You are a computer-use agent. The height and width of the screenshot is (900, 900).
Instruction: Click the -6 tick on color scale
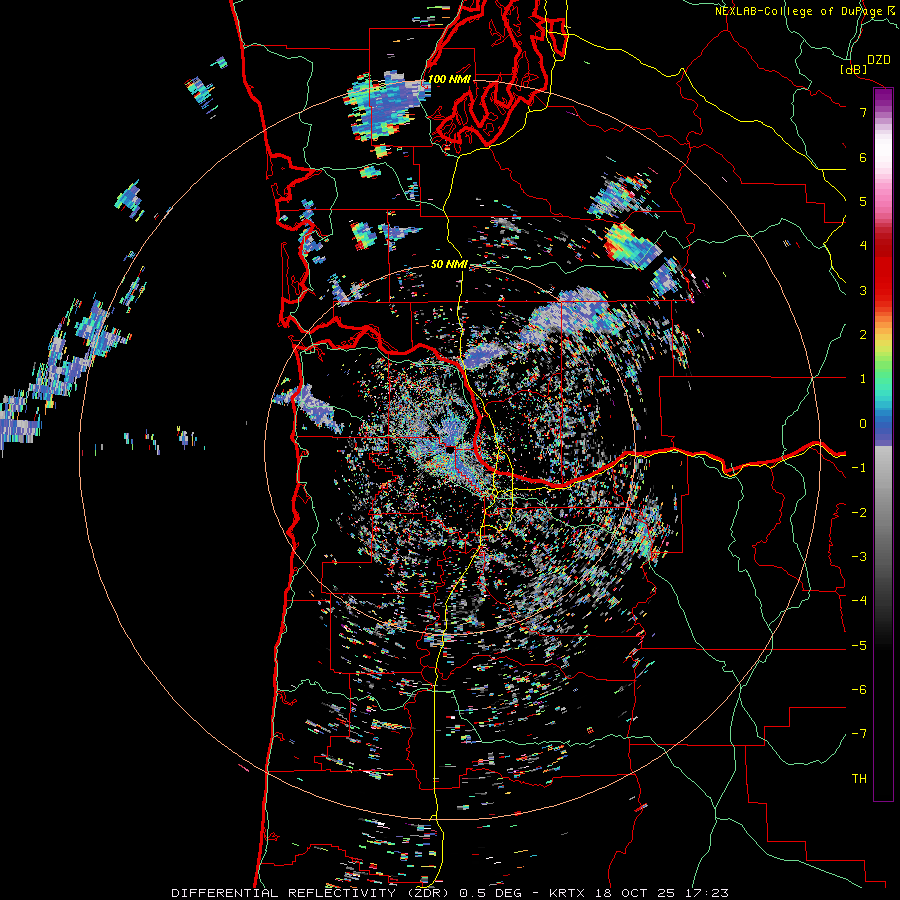click(x=859, y=690)
